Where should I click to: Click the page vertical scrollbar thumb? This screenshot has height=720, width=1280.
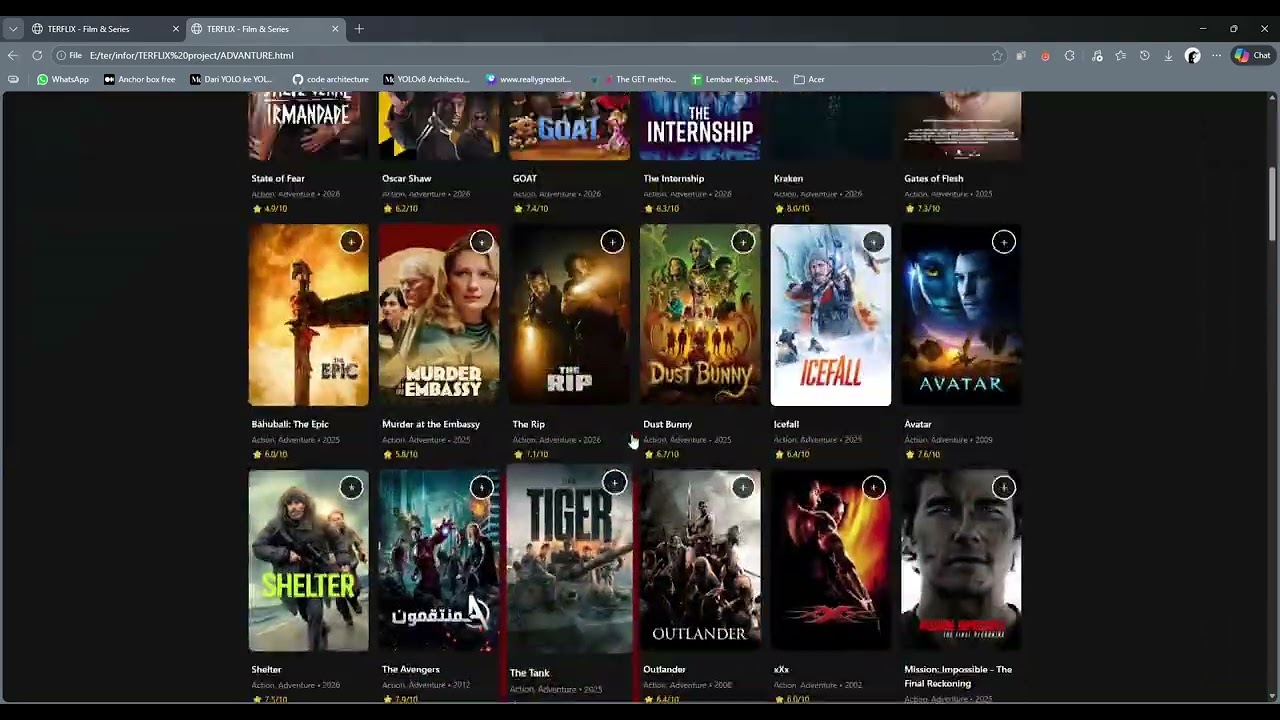coord(1273,205)
